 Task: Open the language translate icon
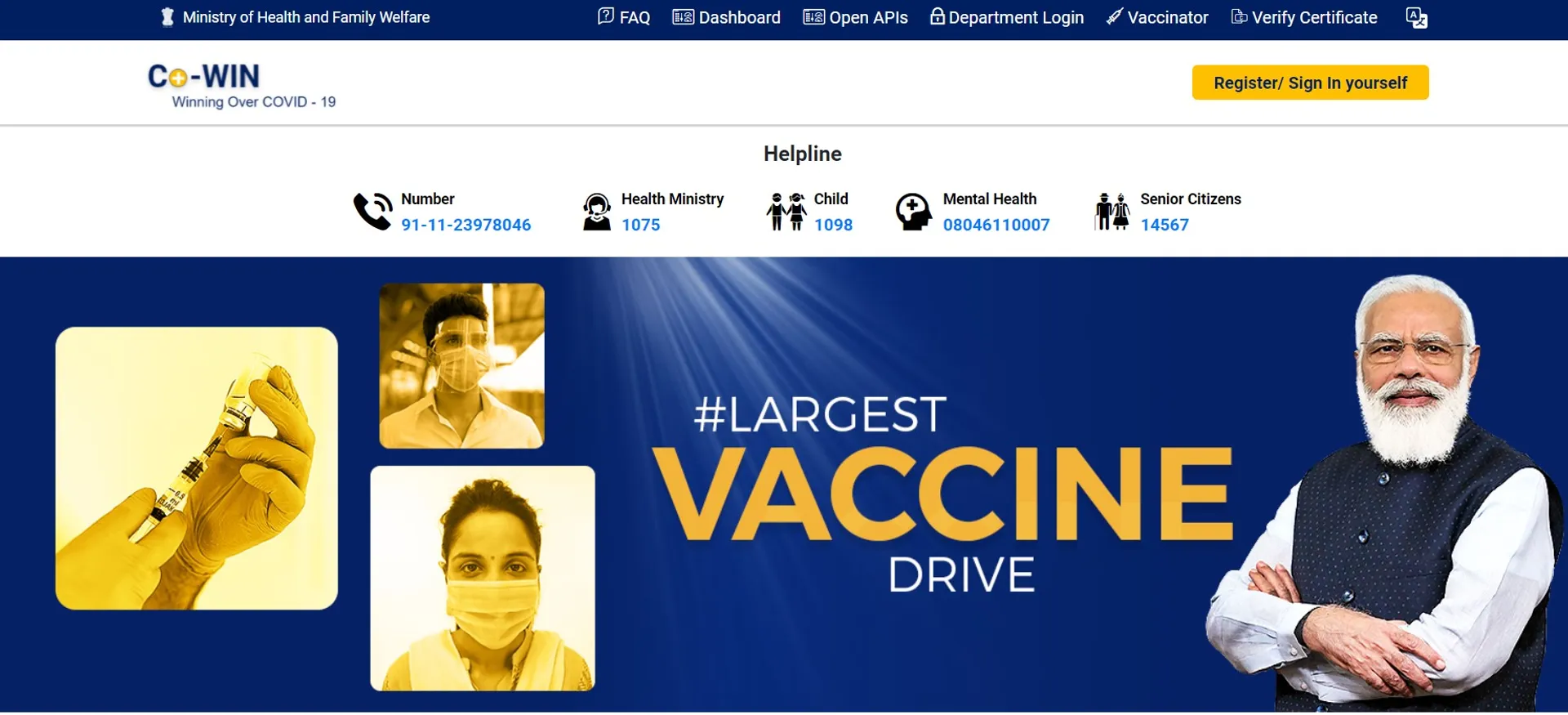click(1417, 17)
